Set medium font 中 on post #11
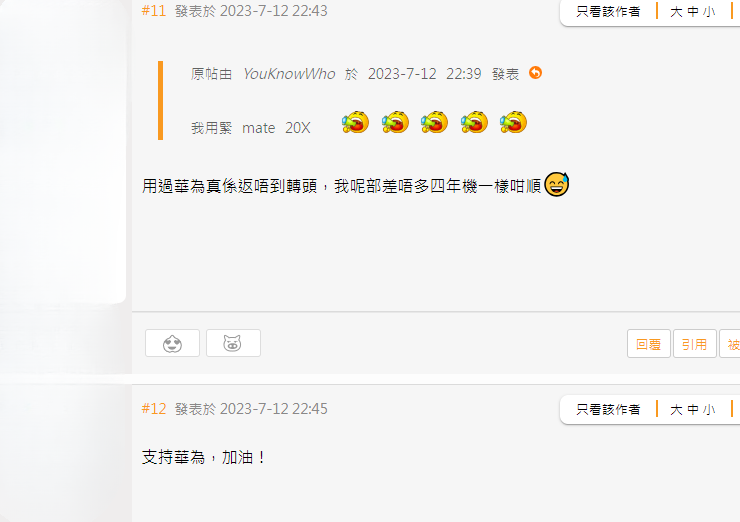Image resolution: width=740 pixels, height=522 pixels. pos(693,12)
